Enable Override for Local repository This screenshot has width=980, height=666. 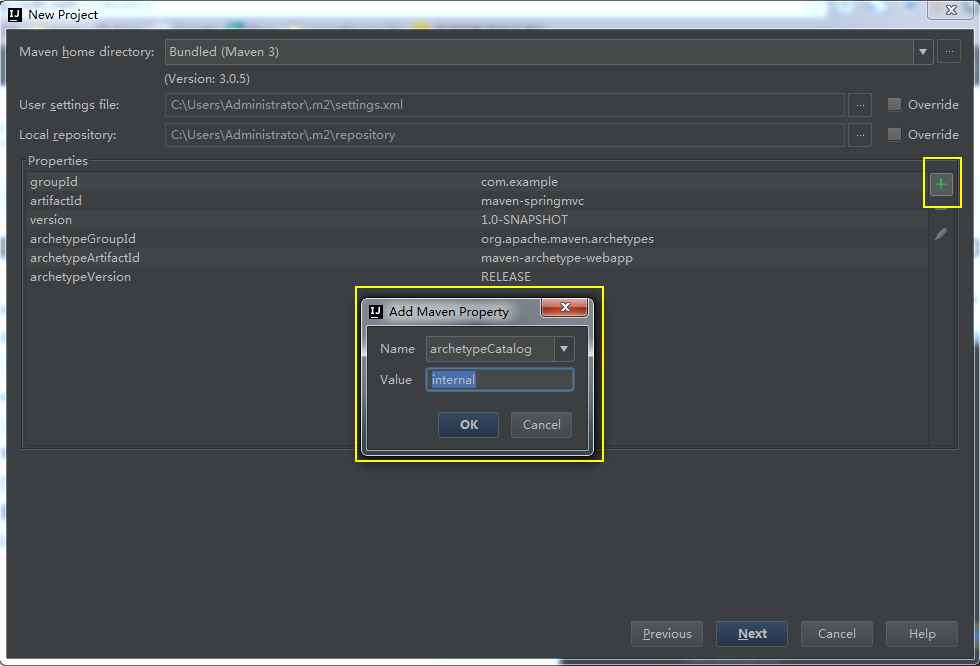(x=894, y=134)
